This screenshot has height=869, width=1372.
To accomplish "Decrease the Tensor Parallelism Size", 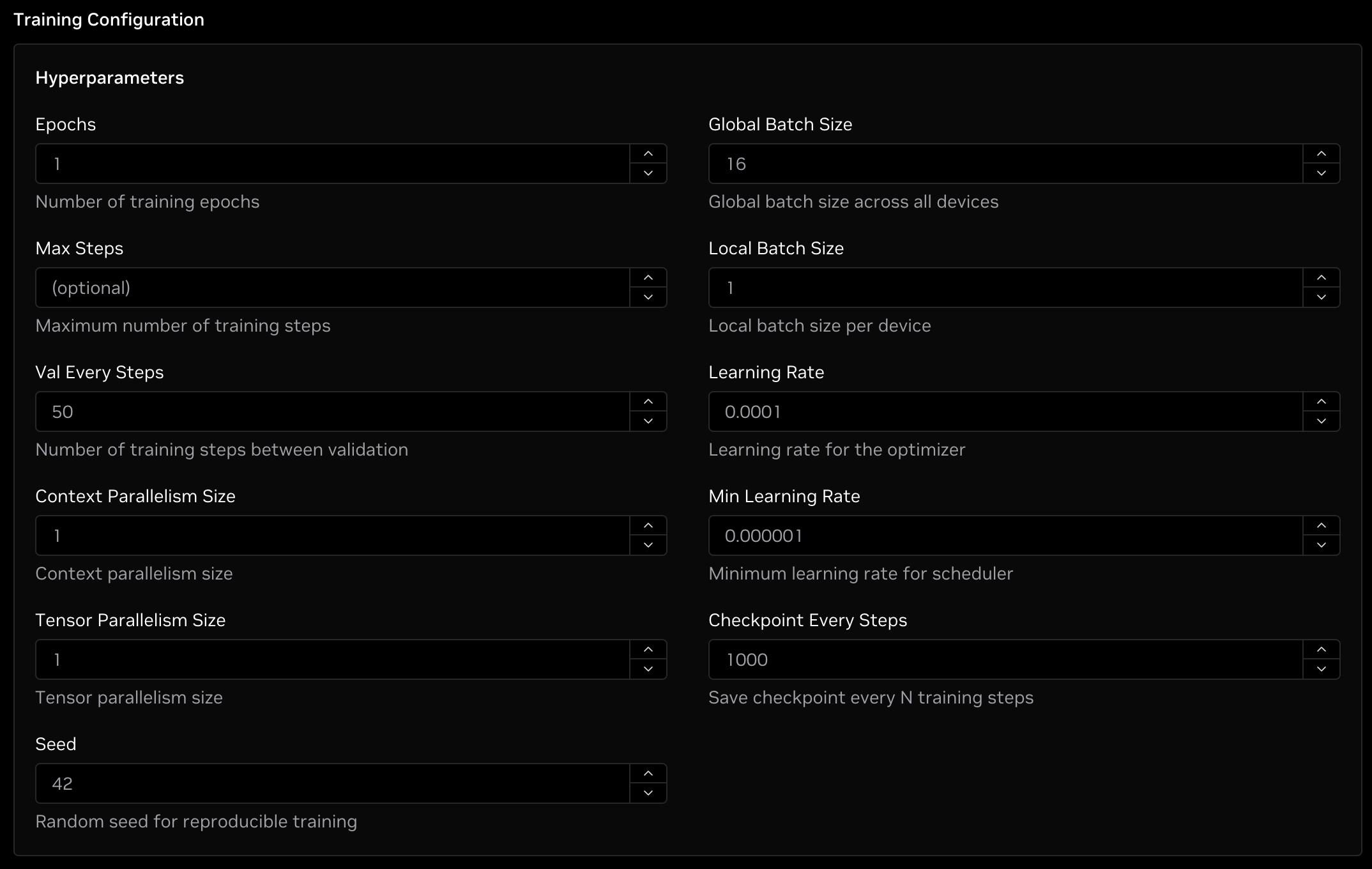I will (648, 669).
